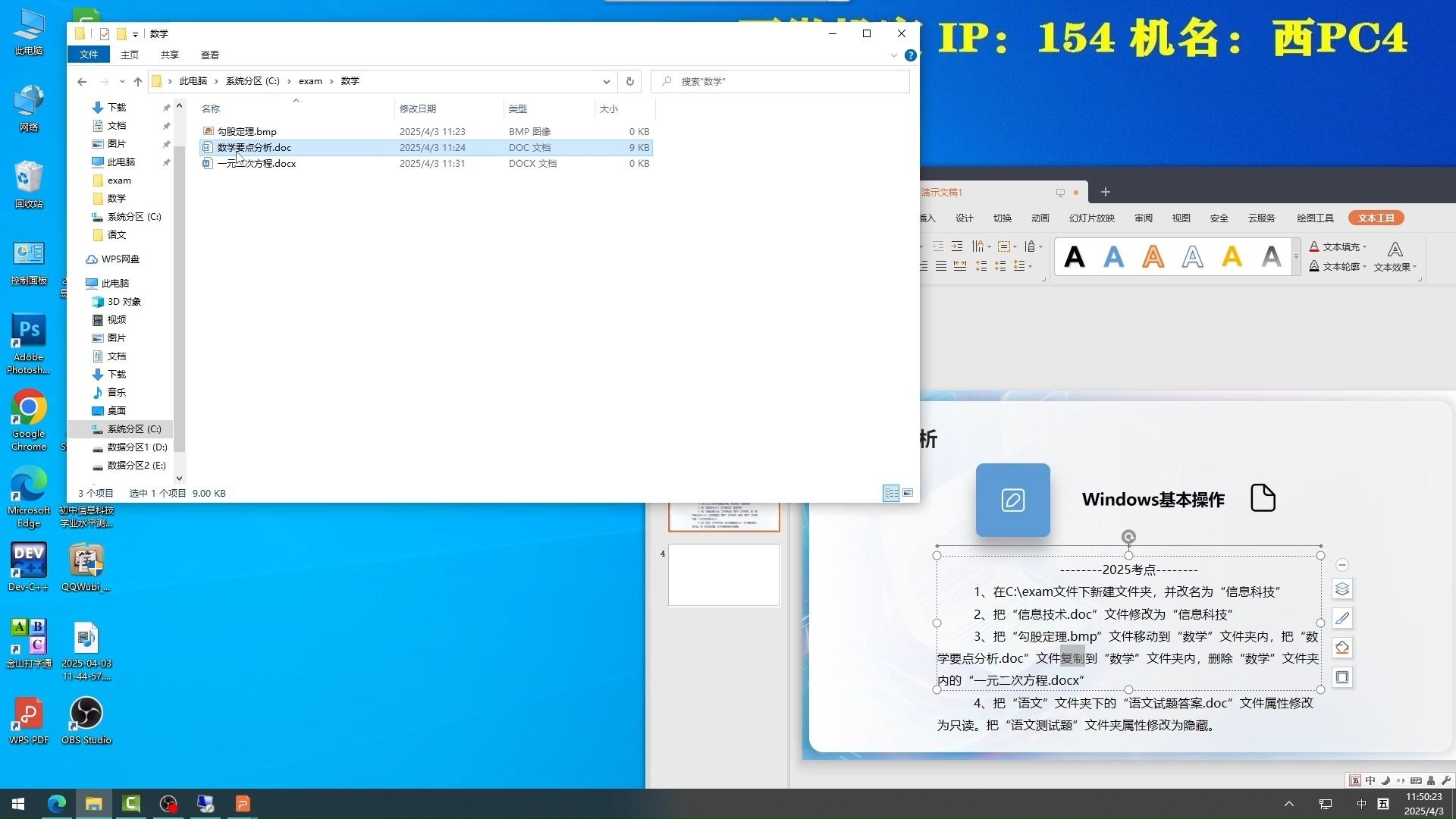Screen dimensions: 1456x819
Task: Open Text Effects in WPS ribbon
Action: tap(1395, 256)
